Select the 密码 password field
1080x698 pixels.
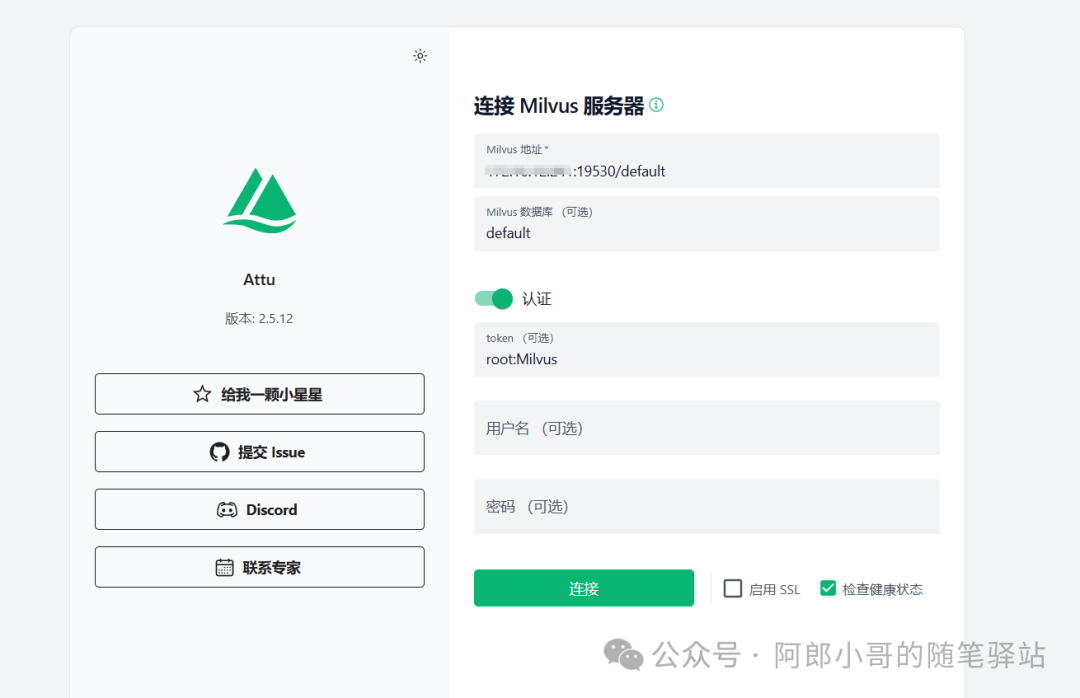[x=707, y=506]
